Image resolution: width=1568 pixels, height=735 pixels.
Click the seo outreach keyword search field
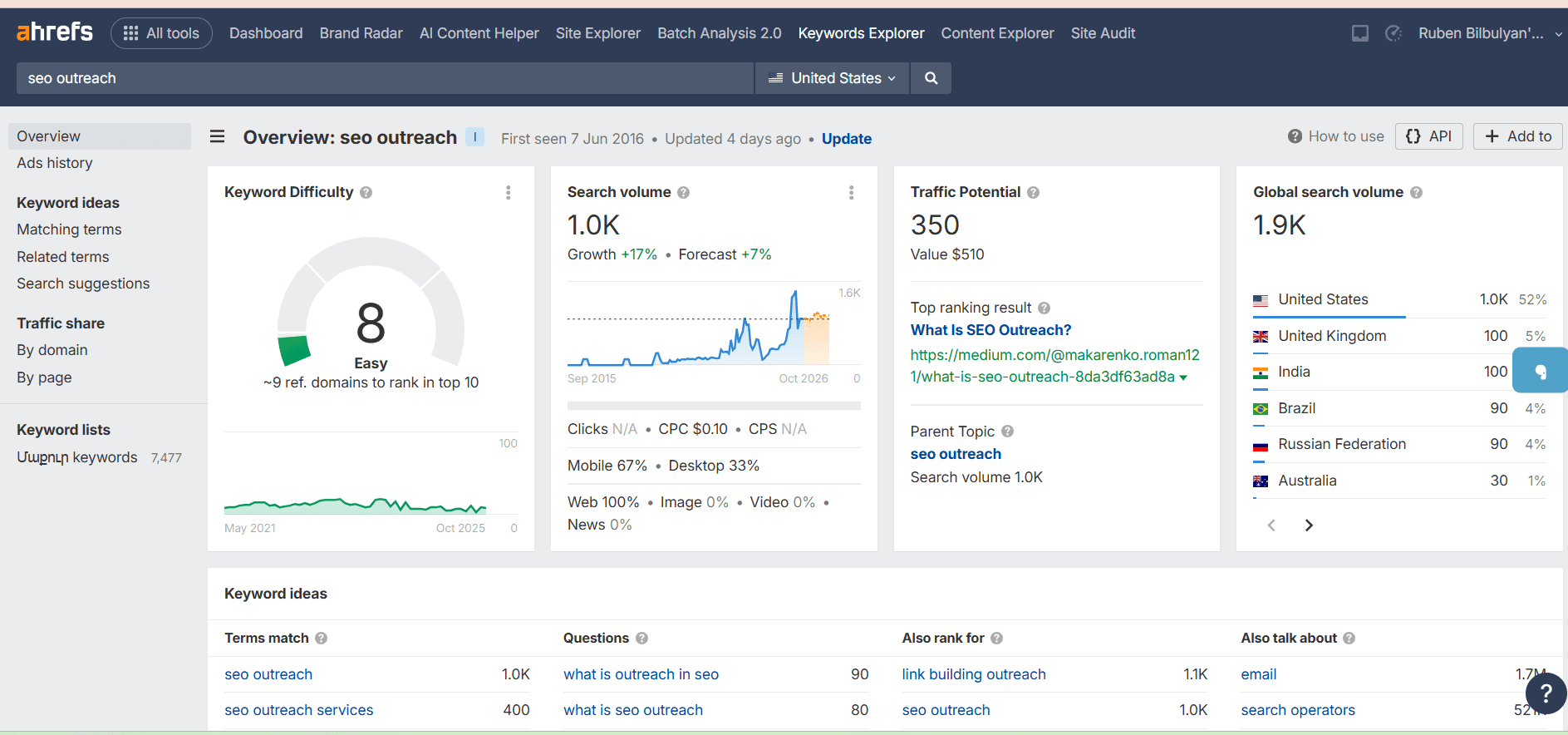[384, 78]
